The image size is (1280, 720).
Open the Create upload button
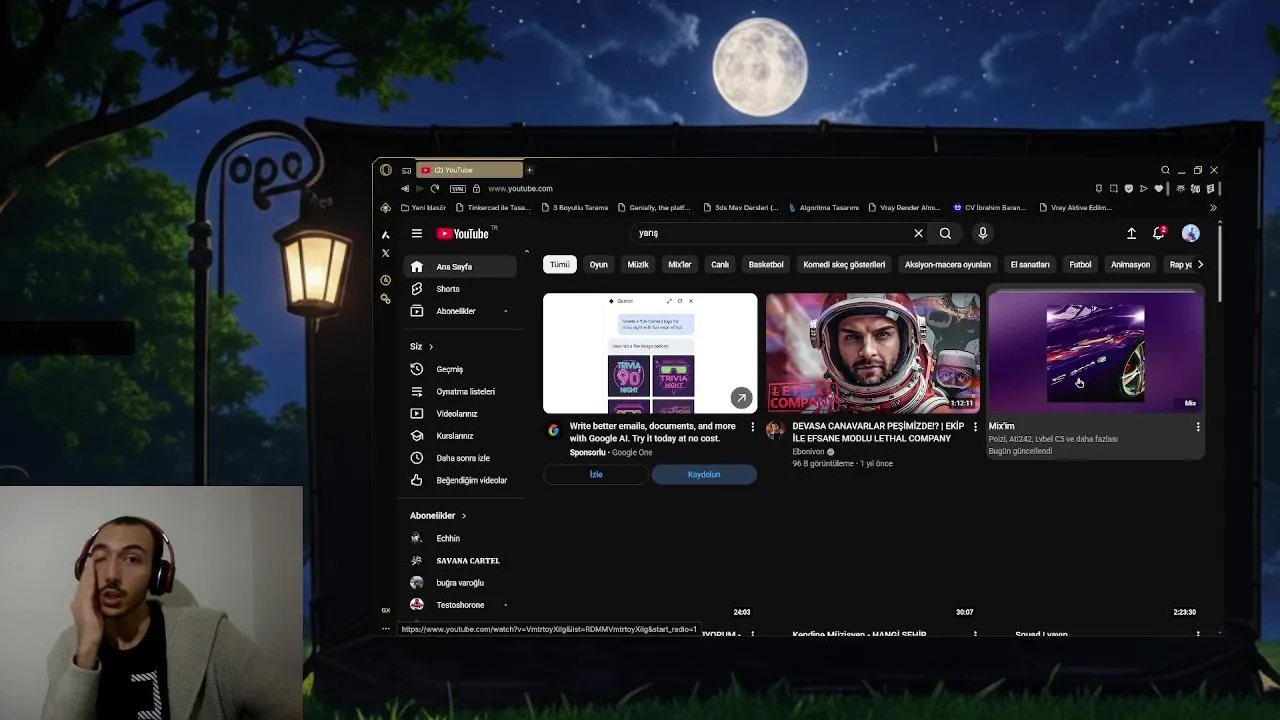pos(1131,233)
